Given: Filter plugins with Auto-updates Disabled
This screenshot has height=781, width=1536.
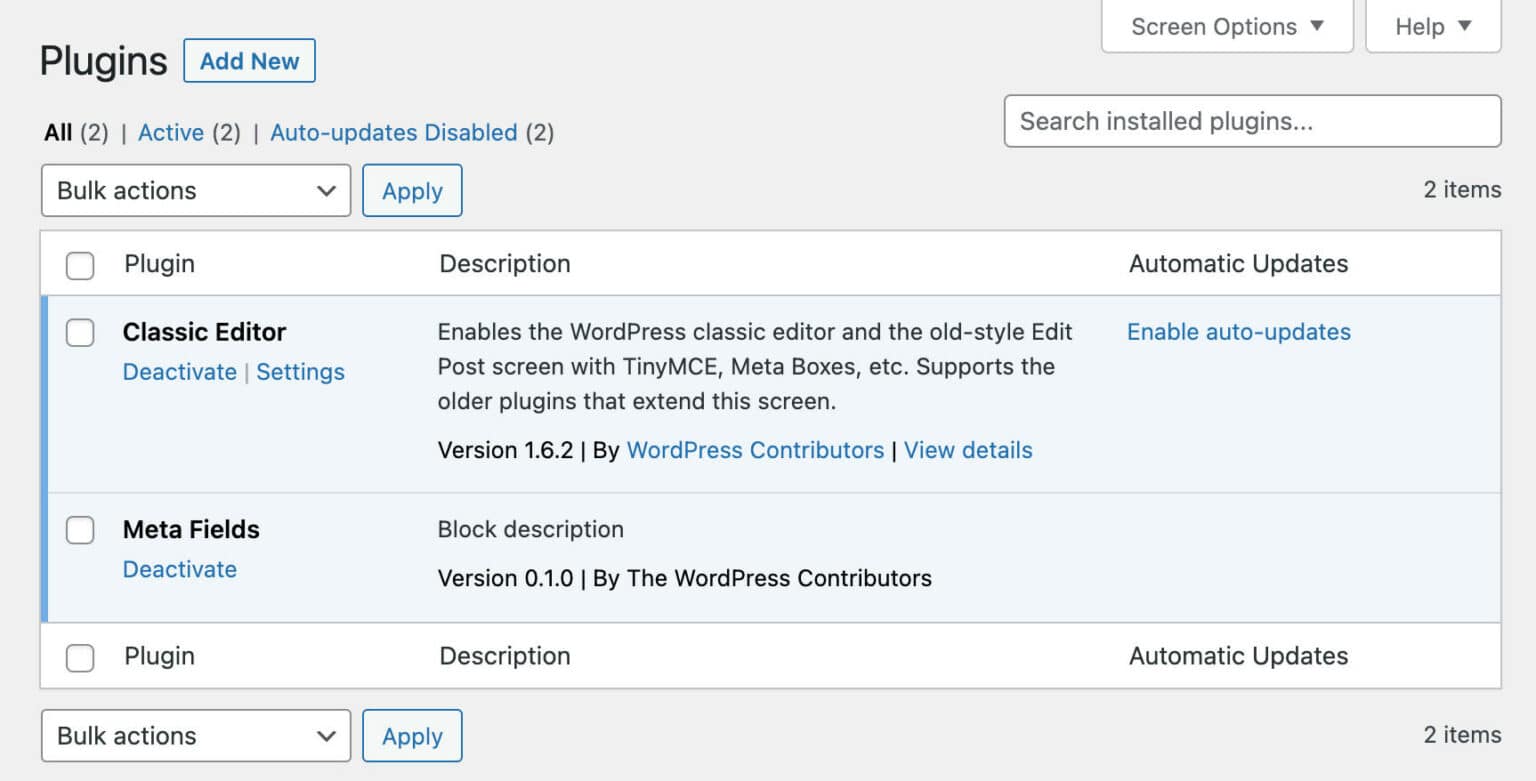Looking at the screenshot, I should [x=394, y=132].
